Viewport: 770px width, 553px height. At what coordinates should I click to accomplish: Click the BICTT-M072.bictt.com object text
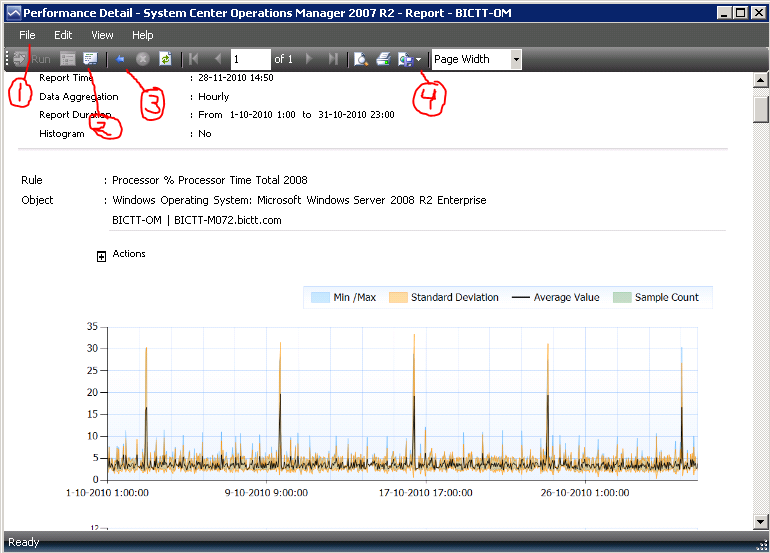[228, 220]
